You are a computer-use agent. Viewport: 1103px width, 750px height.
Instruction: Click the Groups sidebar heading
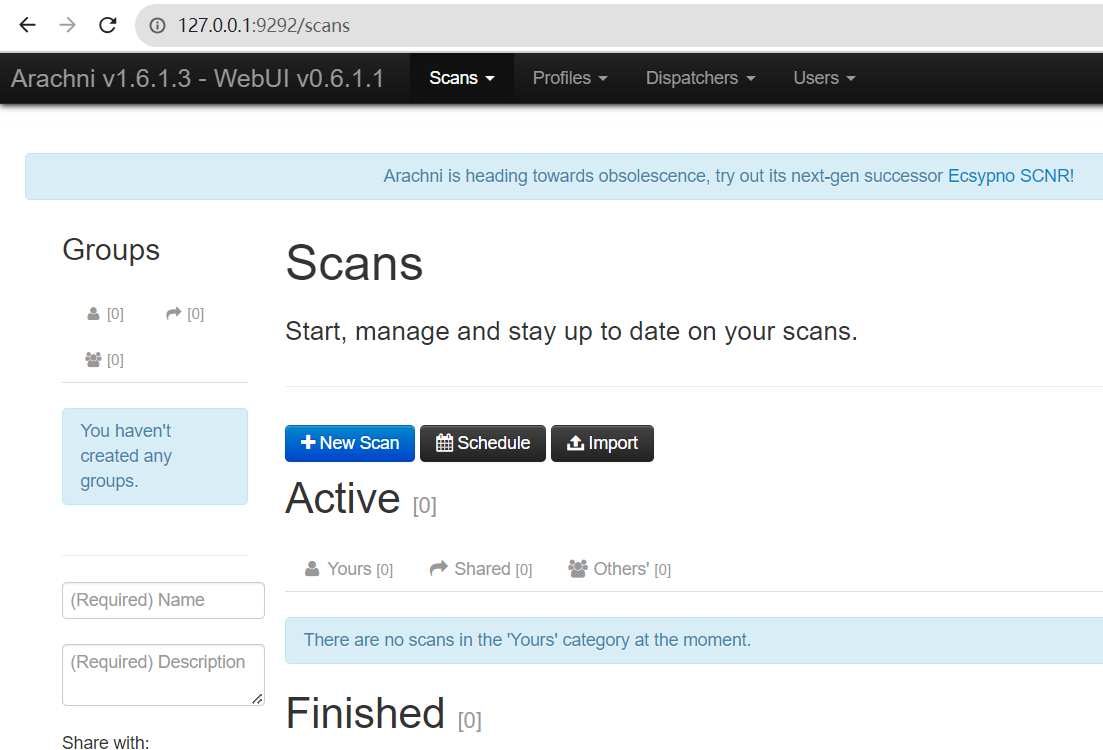click(111, 250)
